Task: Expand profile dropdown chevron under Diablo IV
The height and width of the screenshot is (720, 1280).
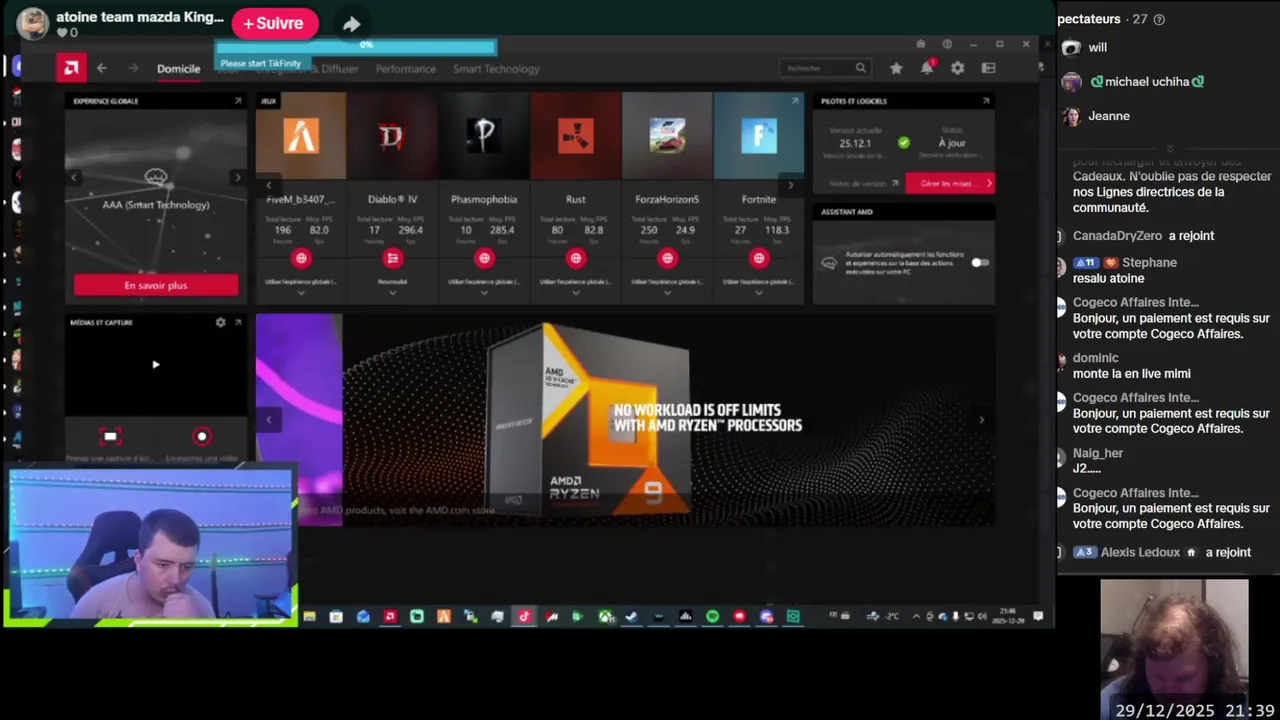Action: 392,293
